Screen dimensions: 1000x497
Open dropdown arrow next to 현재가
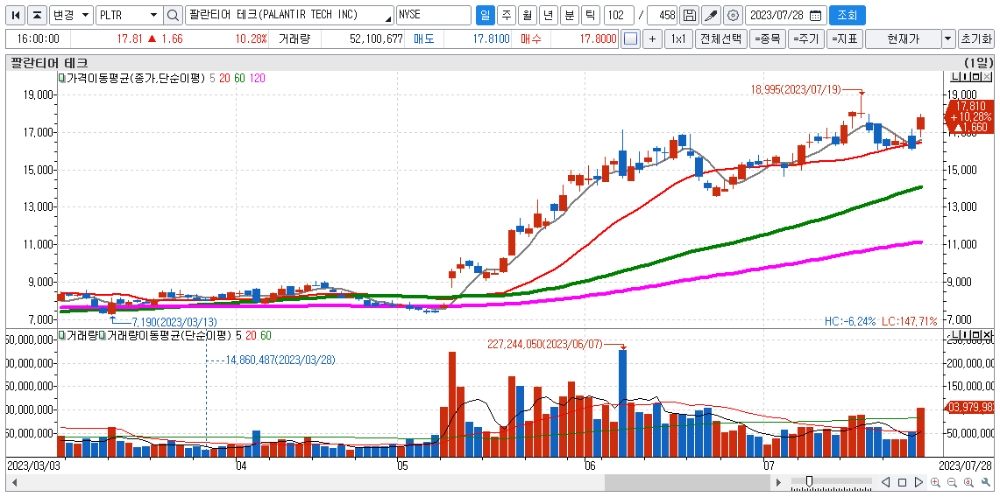pos(949,39)
